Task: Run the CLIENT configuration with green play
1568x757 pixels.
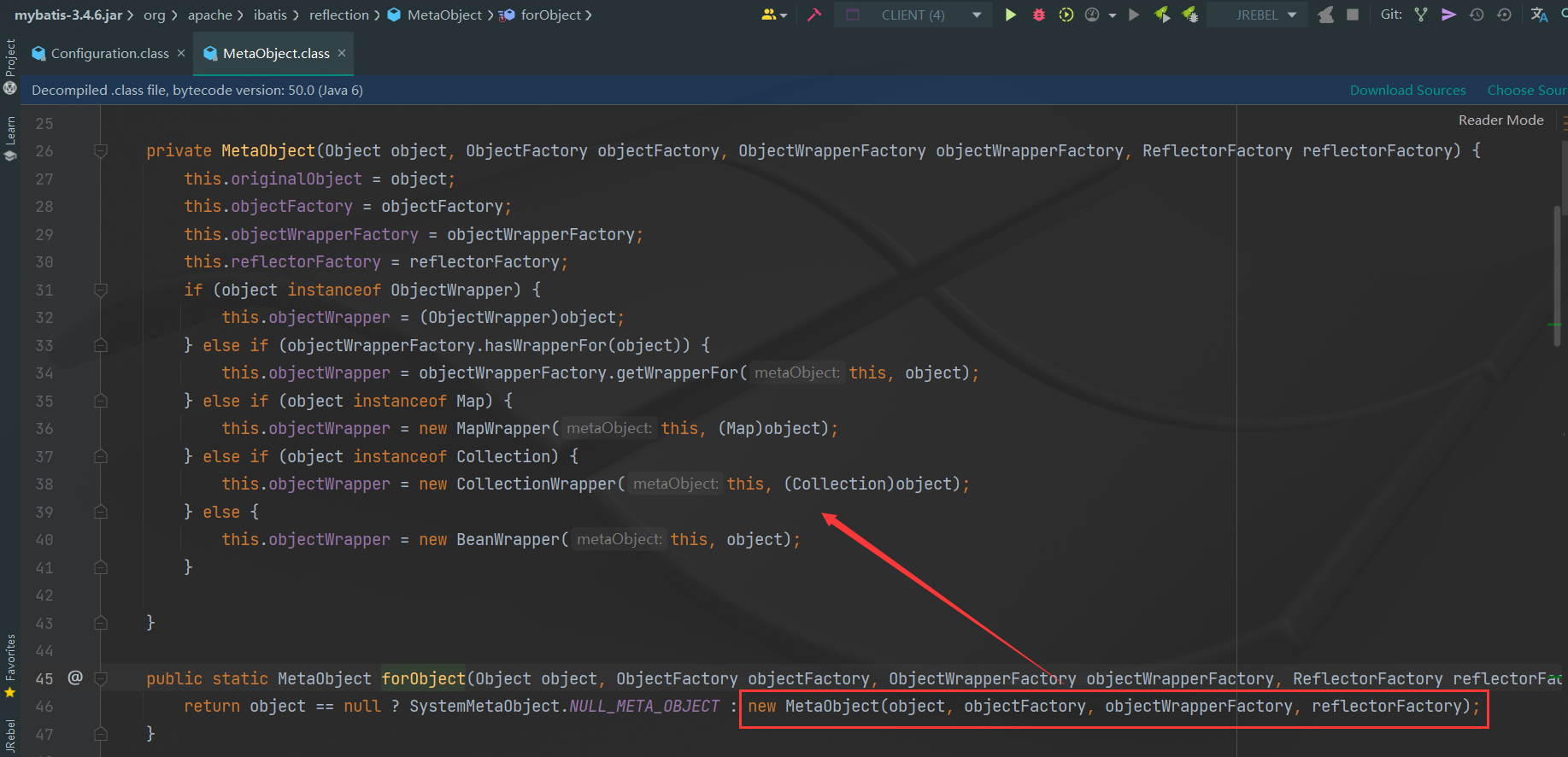Action: tap(1011, 15)
